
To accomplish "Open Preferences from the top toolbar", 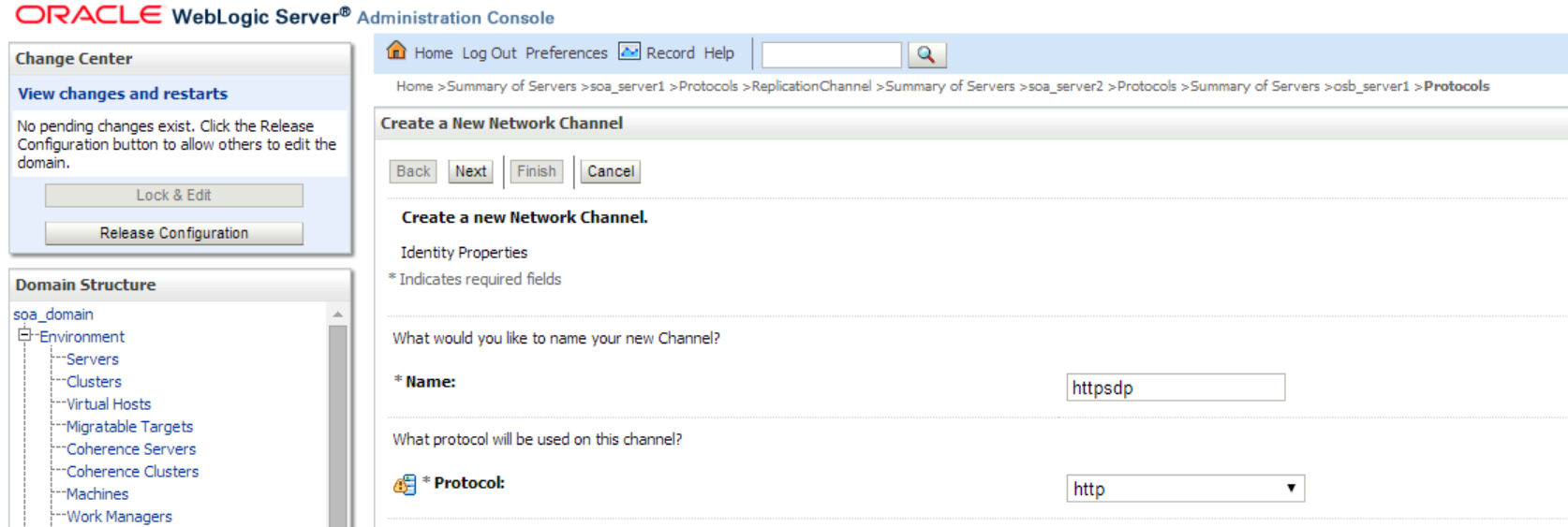I will pos(566,53).
